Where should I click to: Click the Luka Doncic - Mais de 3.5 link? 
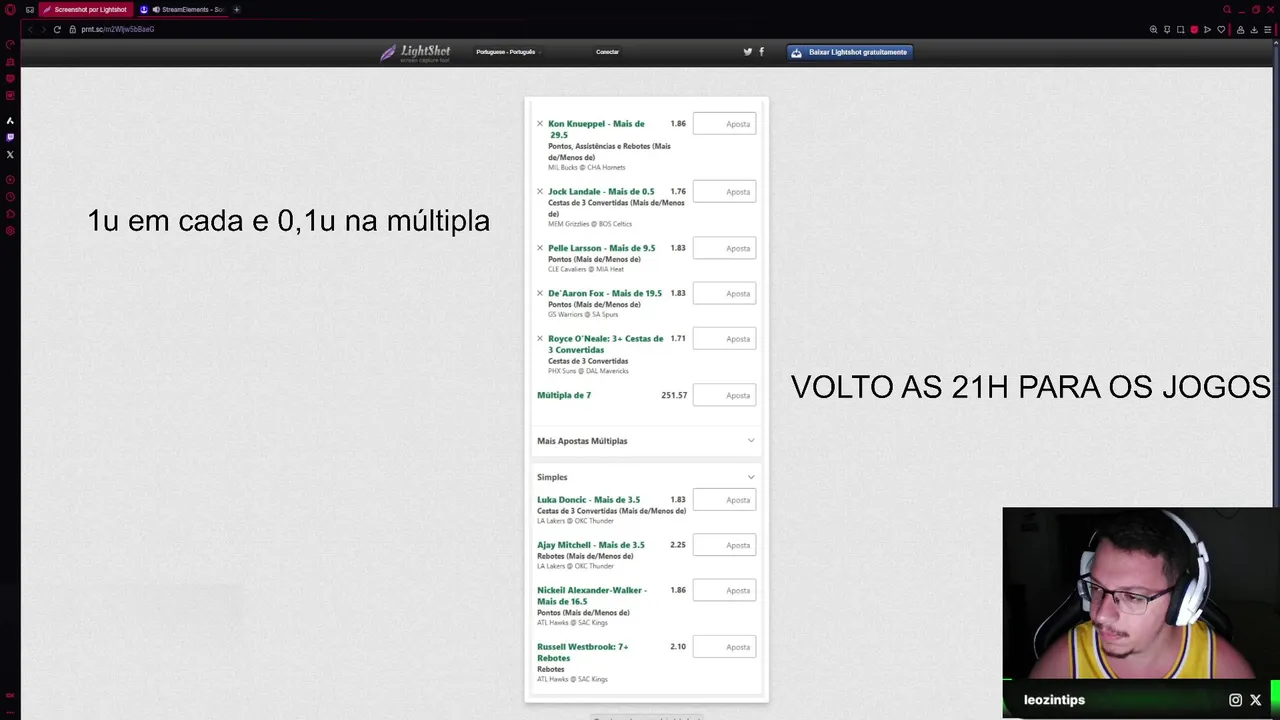(x=588, y=500)
